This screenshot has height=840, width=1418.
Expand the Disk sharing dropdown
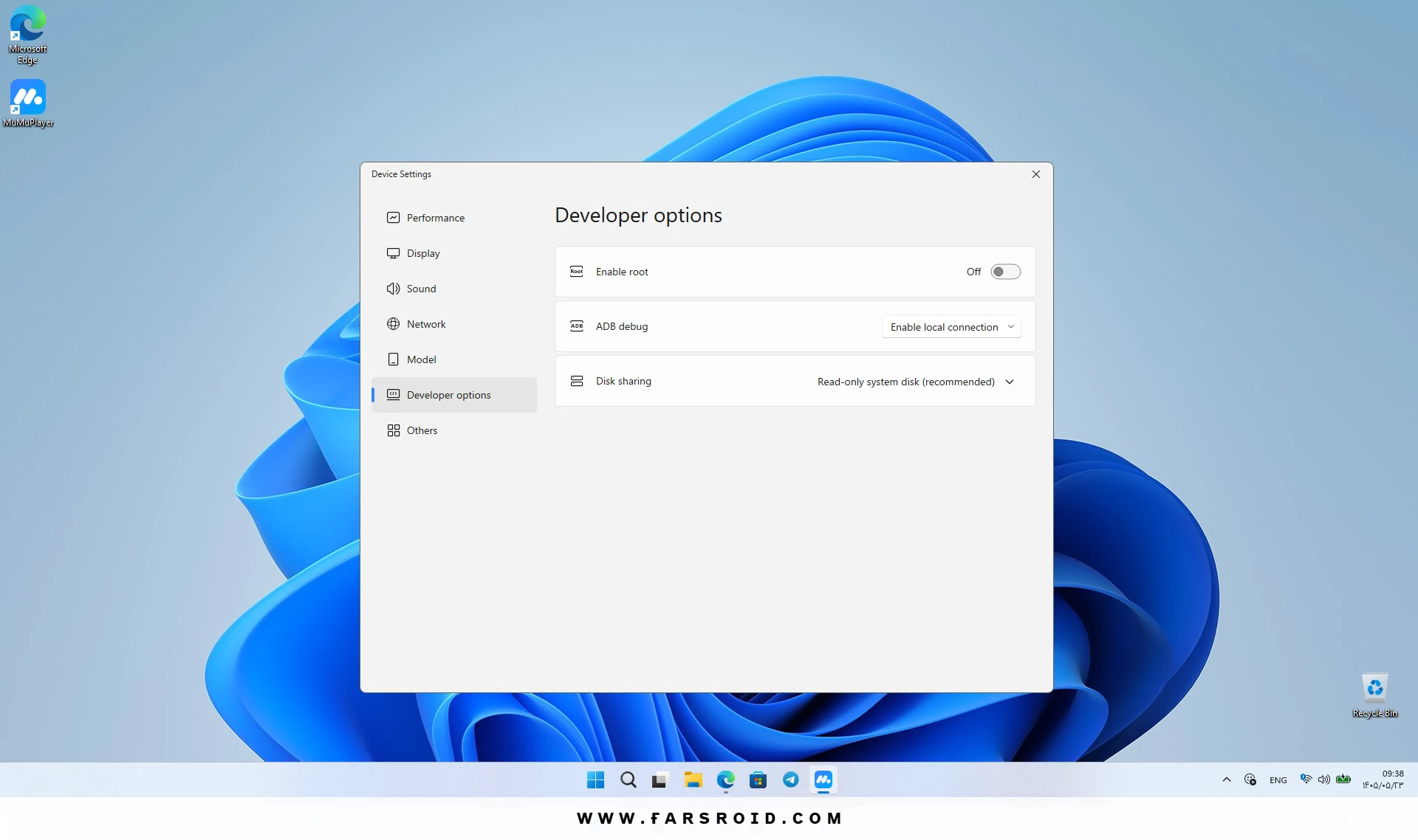pos(916,382)
